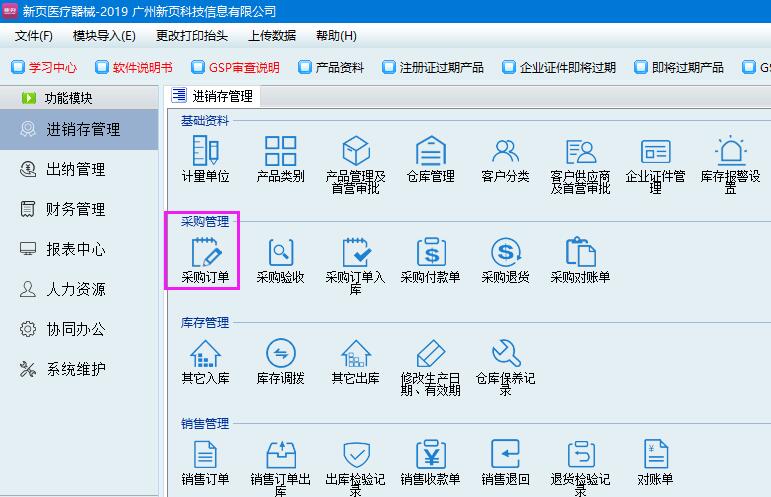Select 报表中心 in the sidebar

point(75,249)
